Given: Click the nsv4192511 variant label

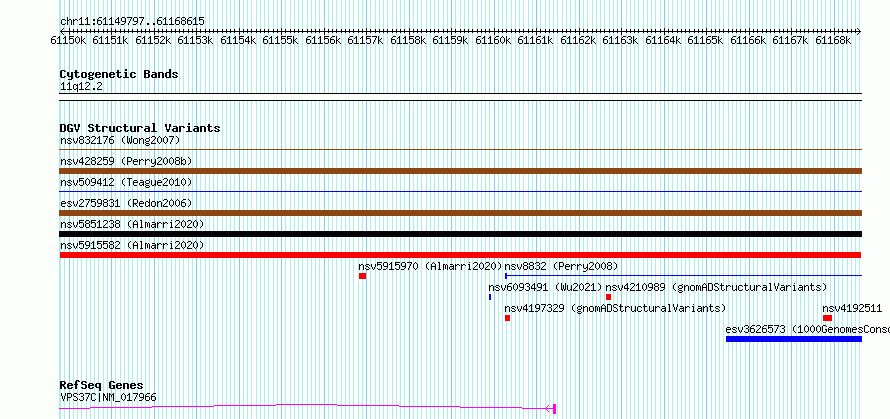Looking at the screenshot, I should coord(852,308).
